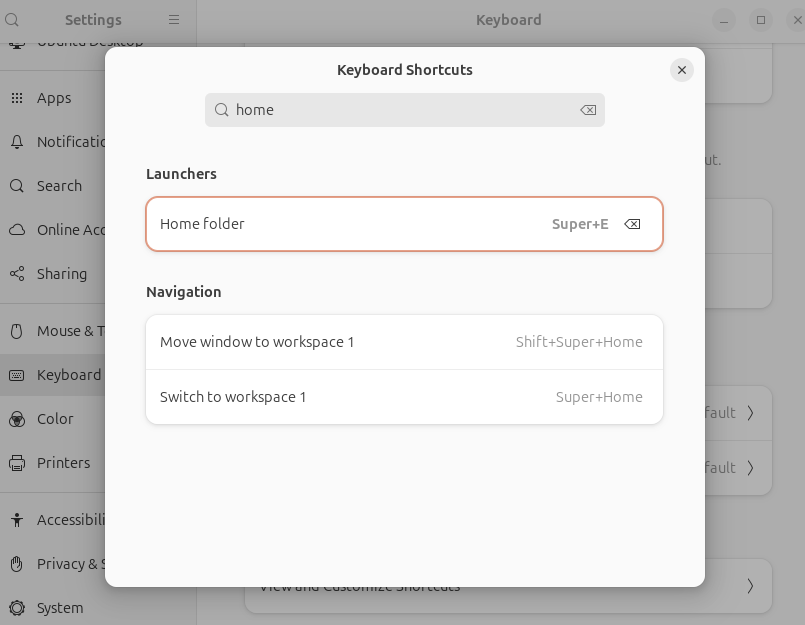Screen dimensions: 805x625
Task: Open 'Switch to workspace 1' shortcut row
Action: (x=404, y=397)
